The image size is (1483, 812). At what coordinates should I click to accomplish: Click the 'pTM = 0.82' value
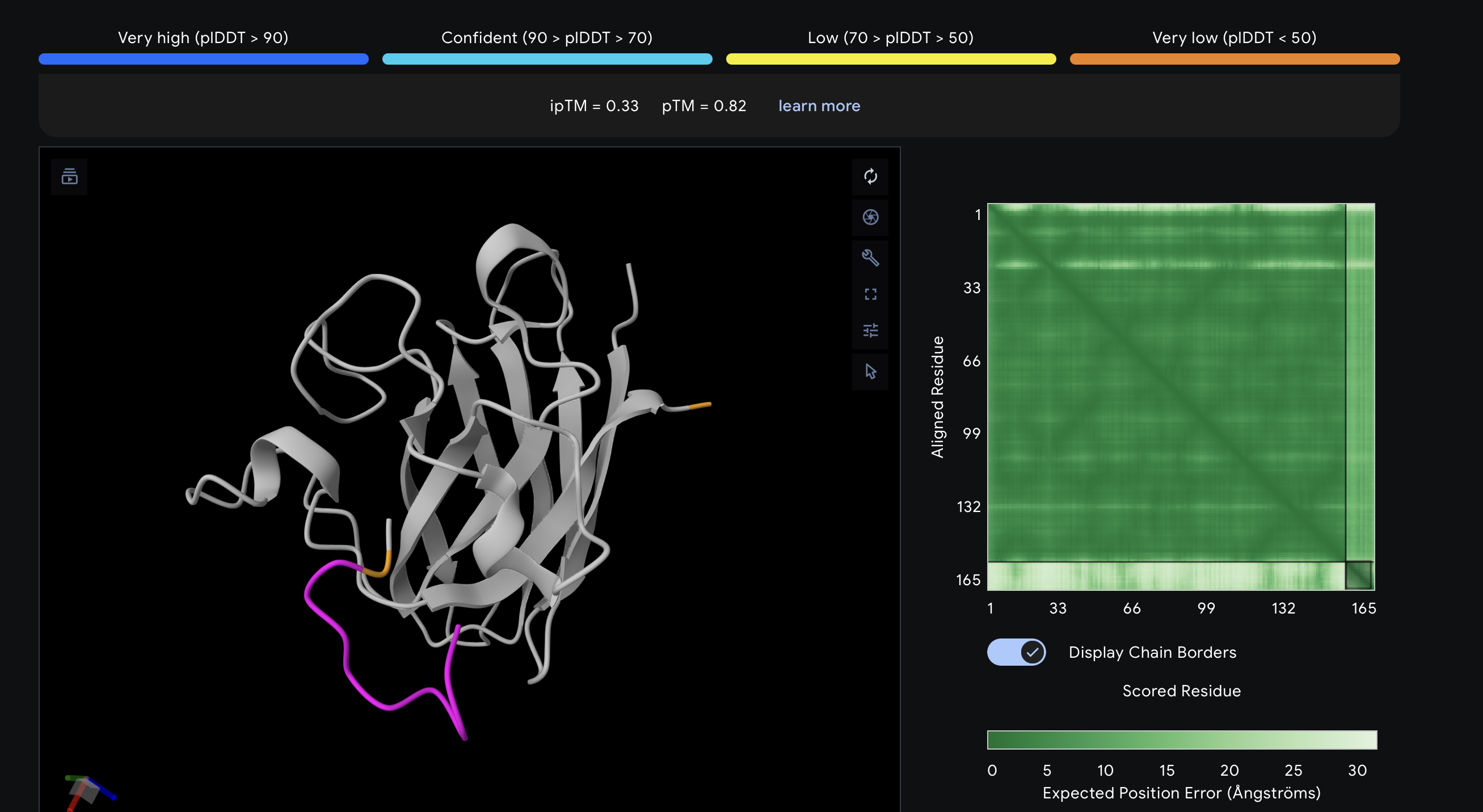pos(704,106)
